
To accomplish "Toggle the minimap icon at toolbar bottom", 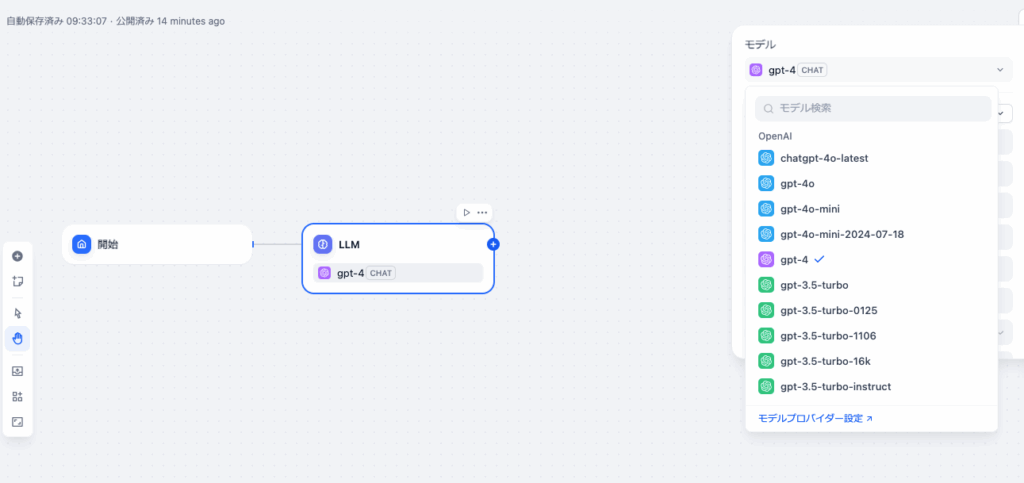I will pyautogui.click(x=18, y=422).
